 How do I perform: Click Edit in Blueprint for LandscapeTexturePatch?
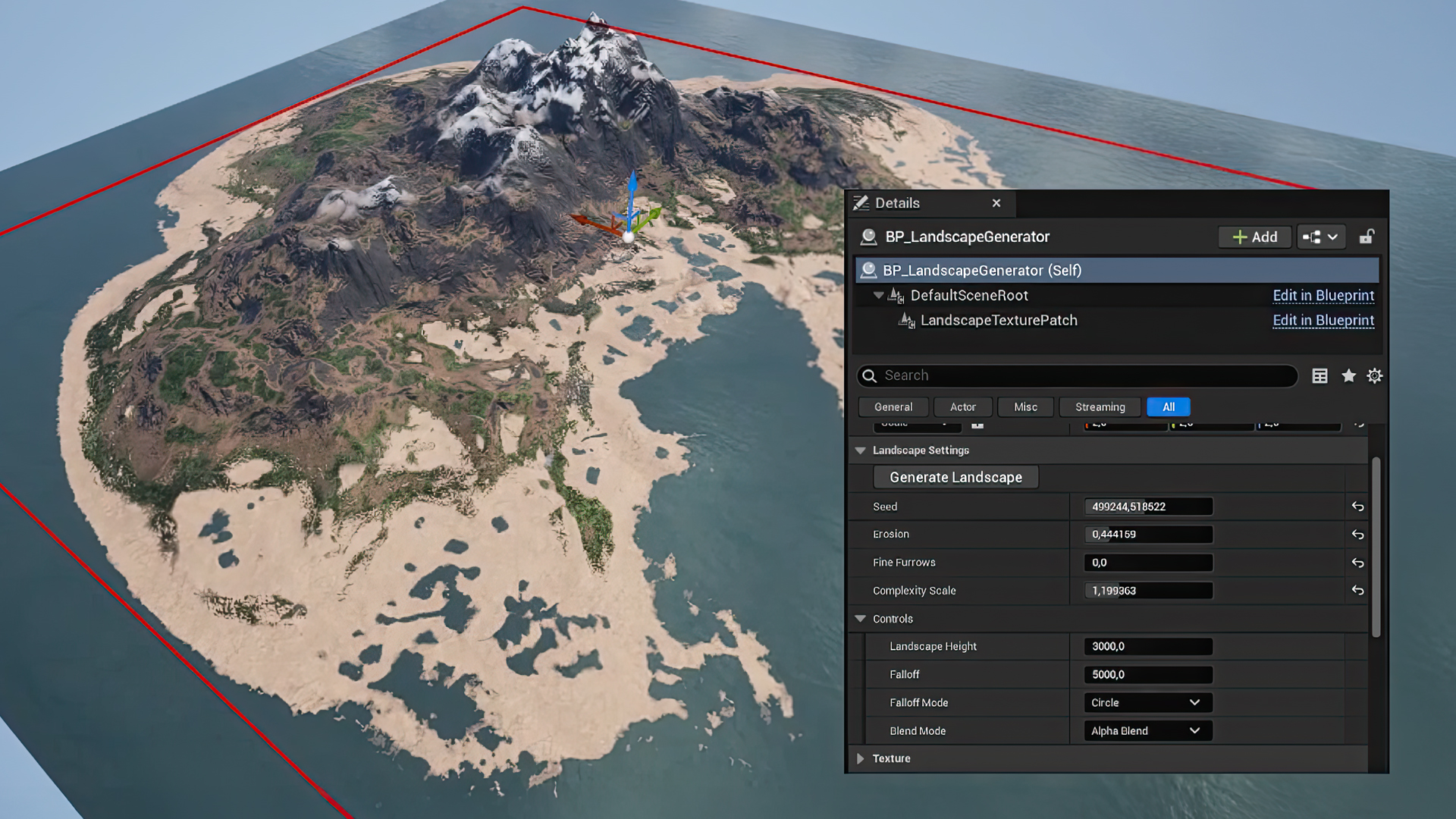click(1323, 321)
